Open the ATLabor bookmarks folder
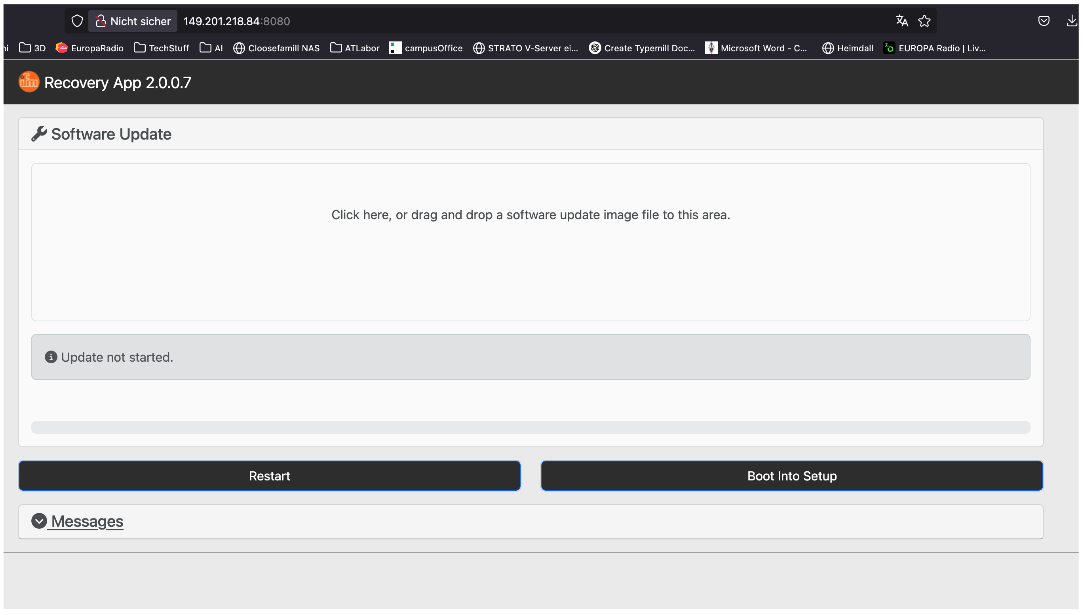Viewport: 1084px width, 615px height. point(355,47)
